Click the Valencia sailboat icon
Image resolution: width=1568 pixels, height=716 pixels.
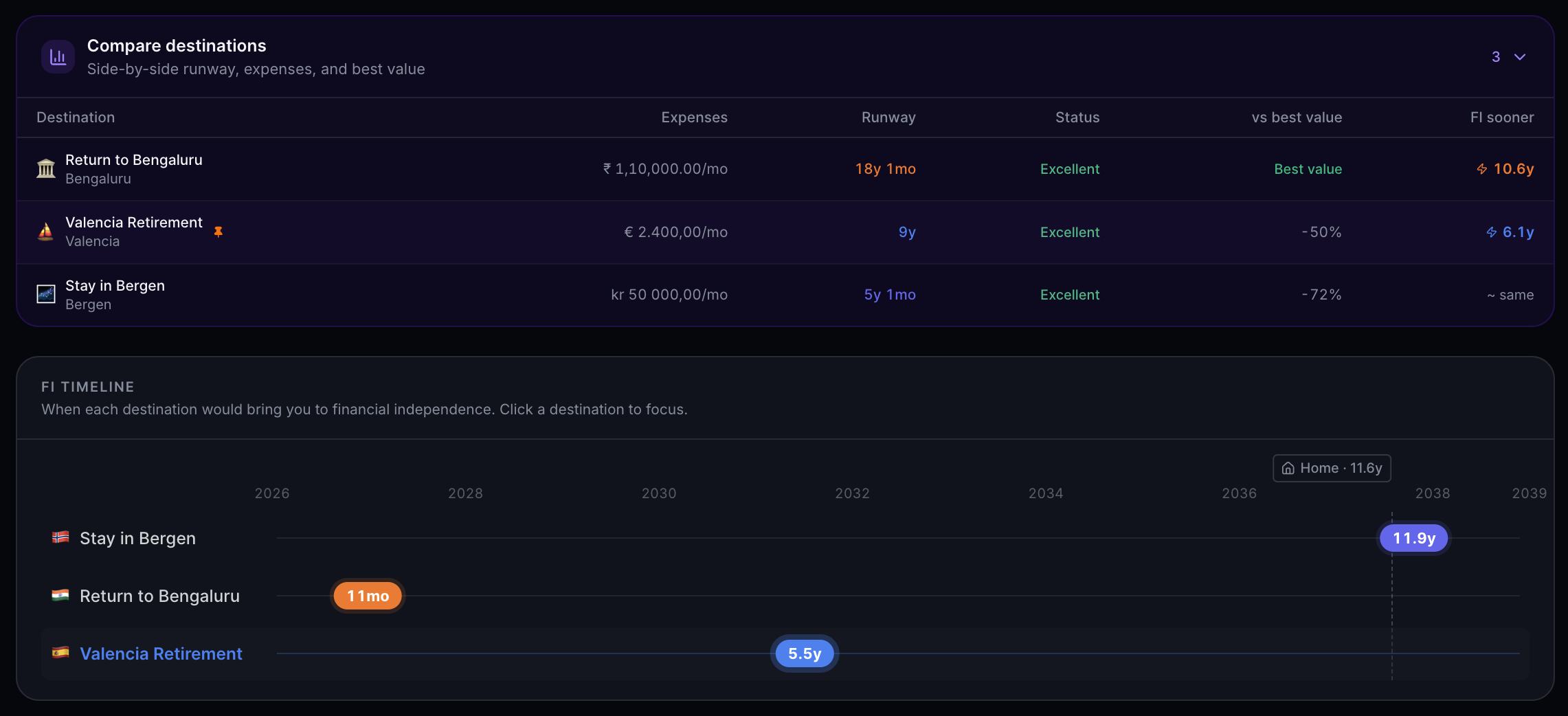(46, 232)
